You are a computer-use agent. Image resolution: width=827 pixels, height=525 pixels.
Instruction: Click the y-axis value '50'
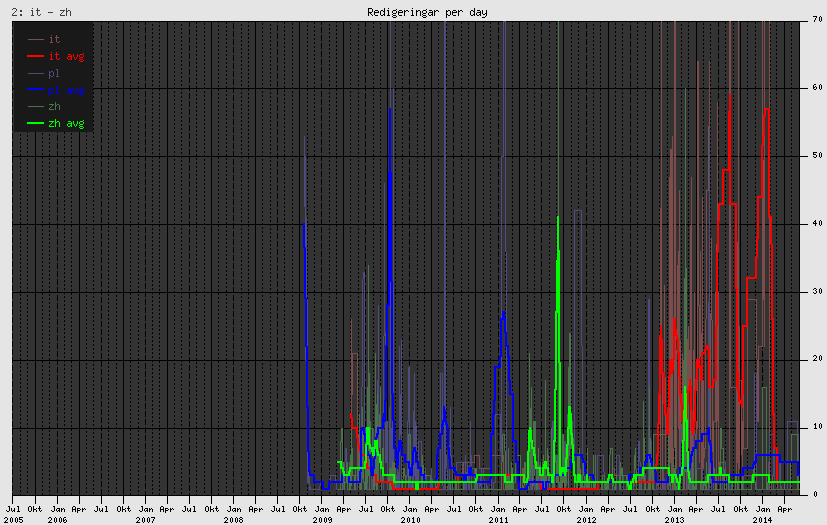coord(818,156)
